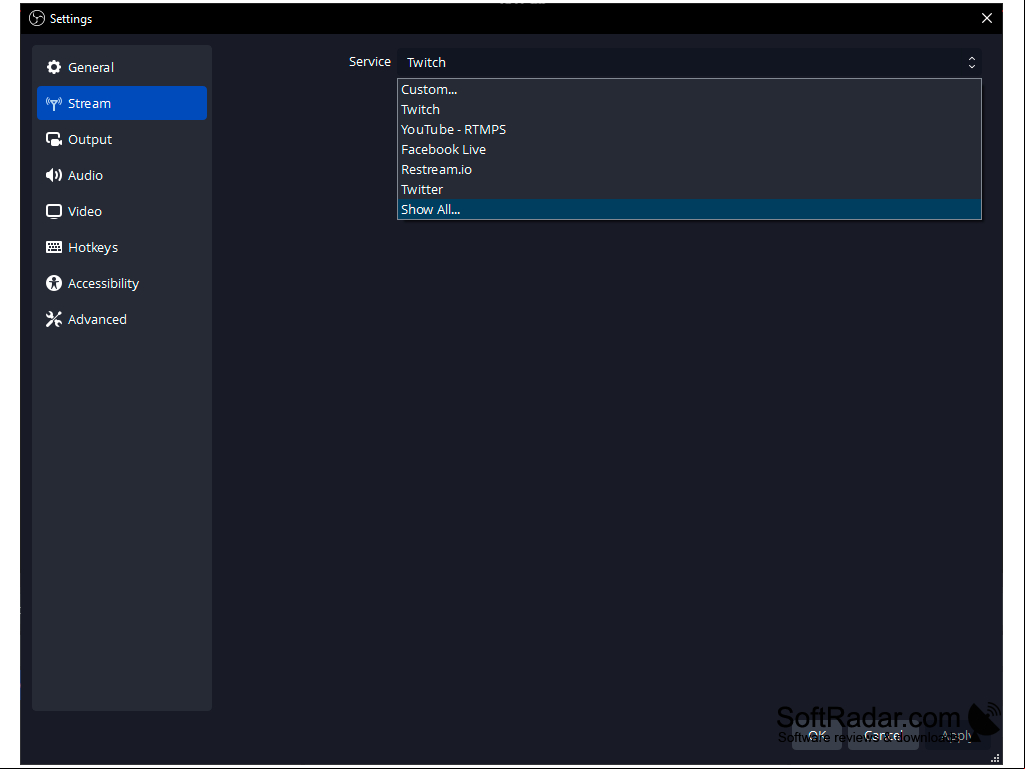The width and height of the screenshot is (1025, 769).
Task: Switch to the Video tab label
Action: [85, 211]
